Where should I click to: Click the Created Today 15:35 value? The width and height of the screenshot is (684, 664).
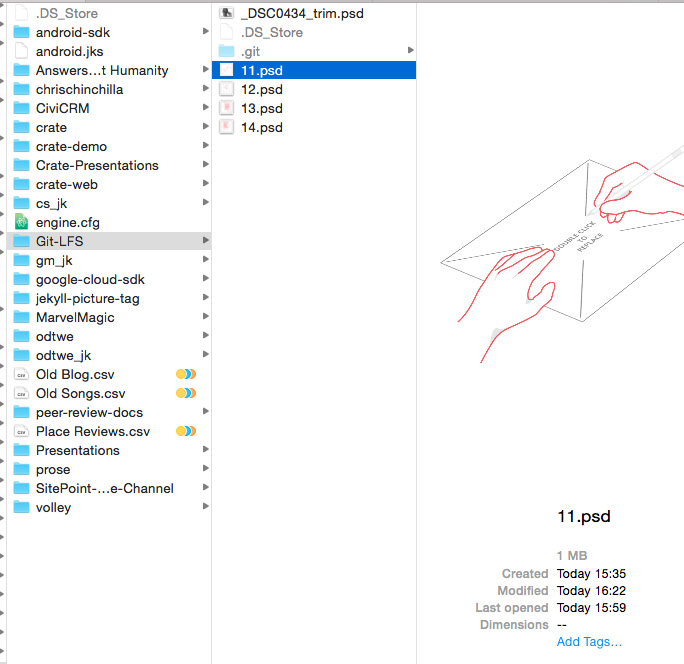click(x=591, y=573)
